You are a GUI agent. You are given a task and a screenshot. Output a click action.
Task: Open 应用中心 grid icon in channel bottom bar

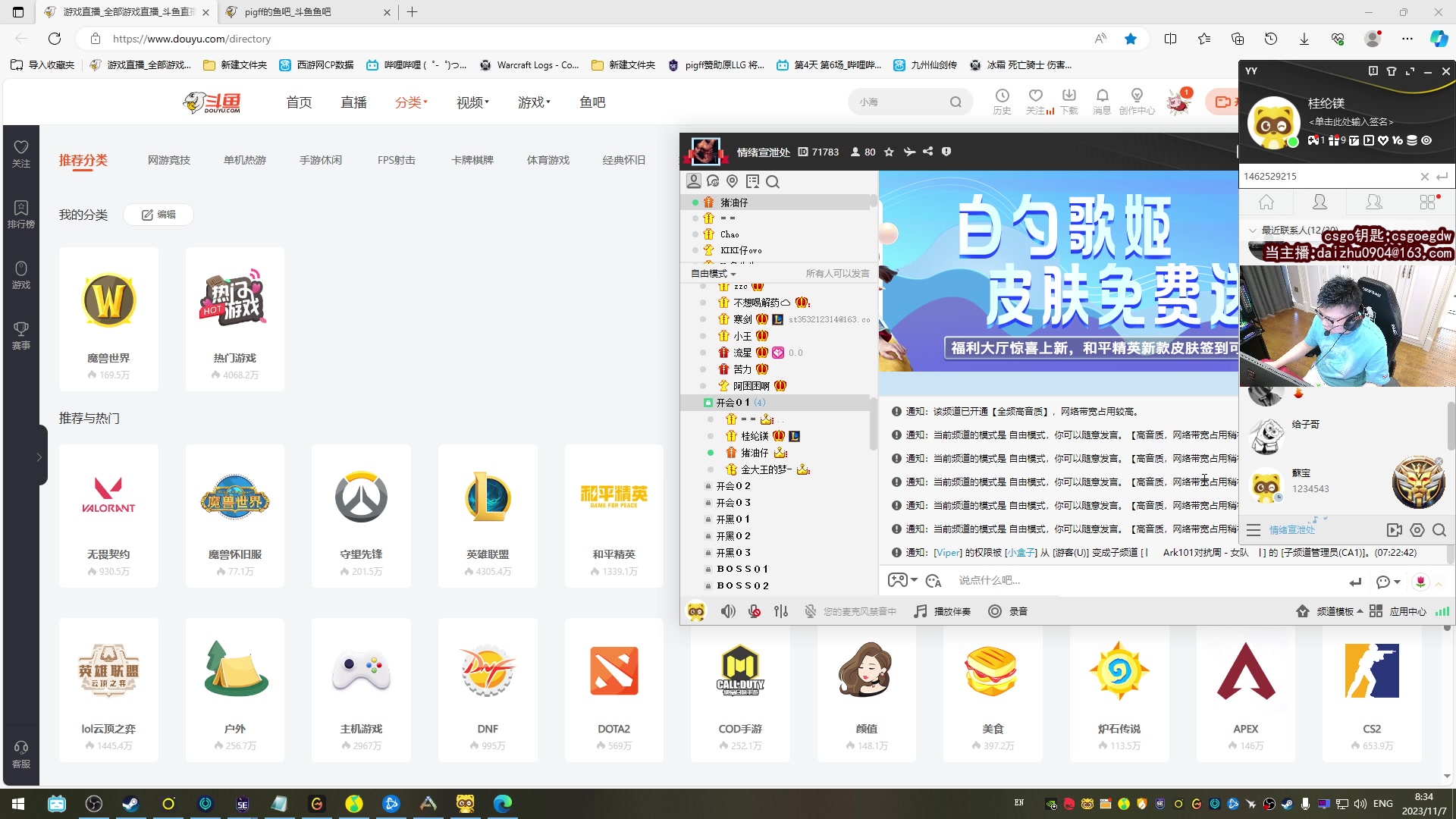pyautogui.click(x=1376, y=611)
